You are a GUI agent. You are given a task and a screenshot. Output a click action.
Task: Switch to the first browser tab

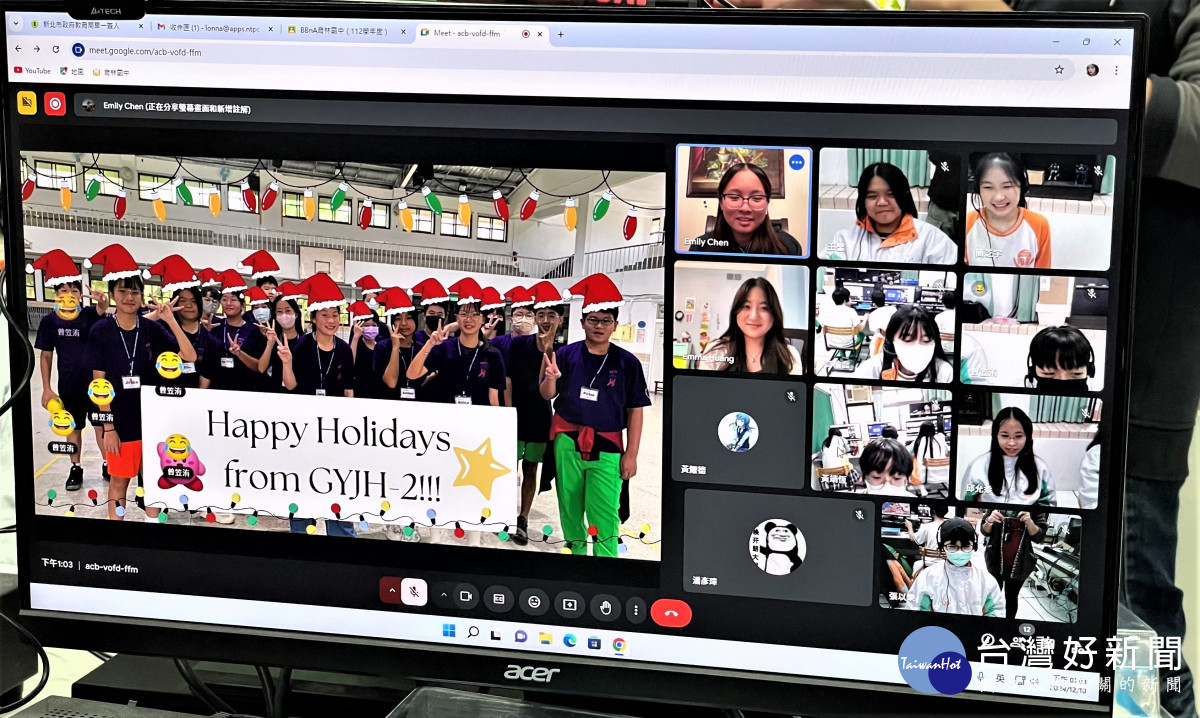[x=83, y=24]
